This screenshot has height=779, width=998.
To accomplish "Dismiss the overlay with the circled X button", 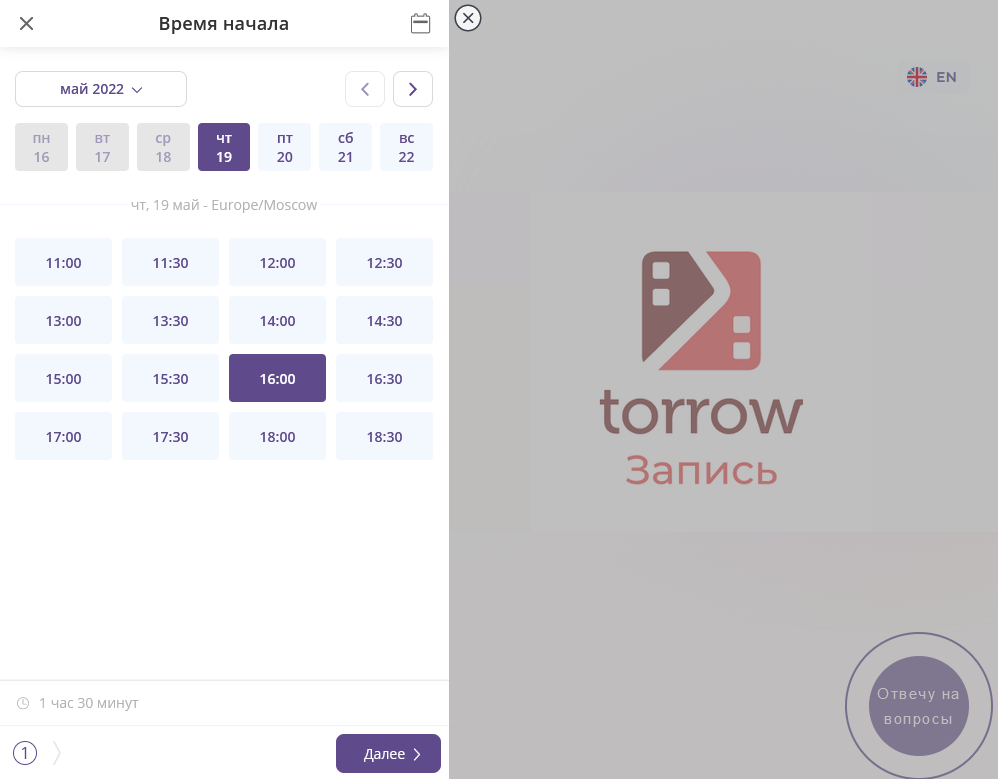I will pos(468,18).
